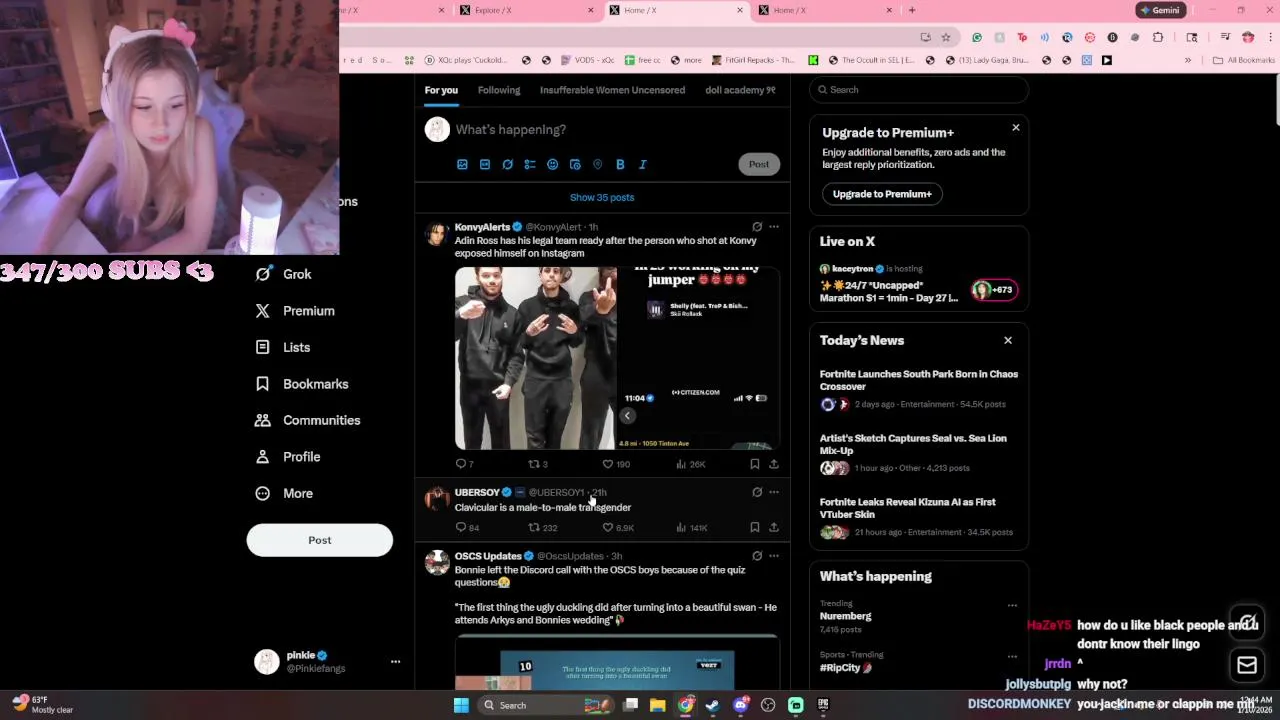The image size is (1280, 720).
Task: Open Communities in the sidebar
Action: click(308, 420)
